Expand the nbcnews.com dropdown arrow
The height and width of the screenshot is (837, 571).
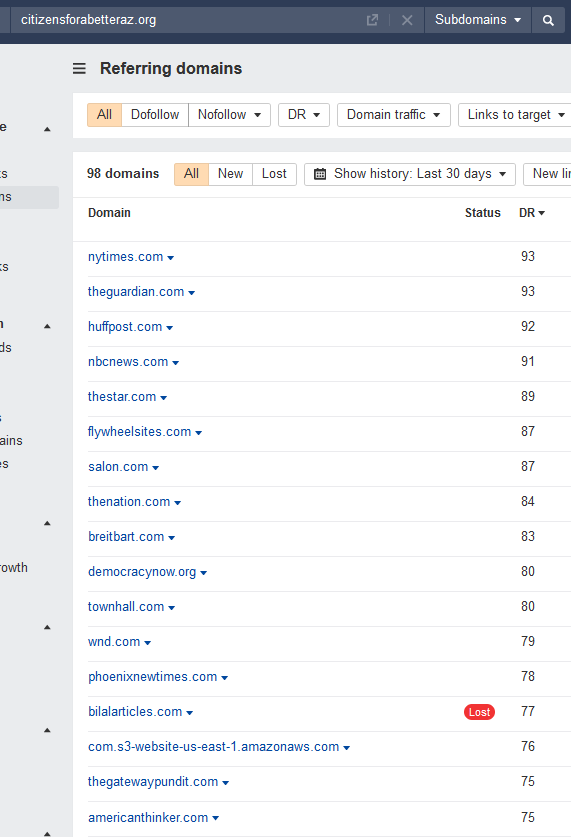[176, 363]
